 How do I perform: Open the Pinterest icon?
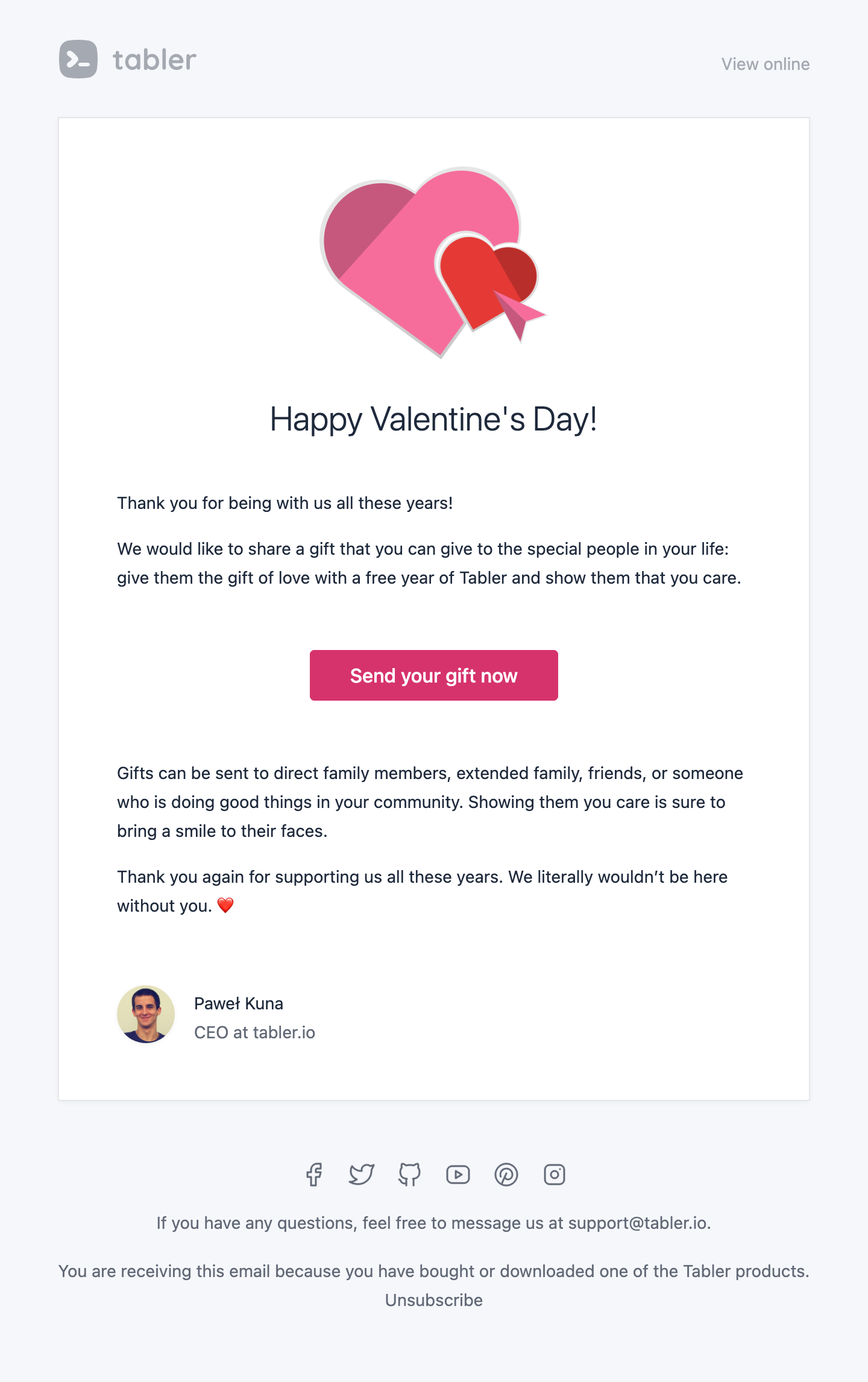[x=506, y=1175]
